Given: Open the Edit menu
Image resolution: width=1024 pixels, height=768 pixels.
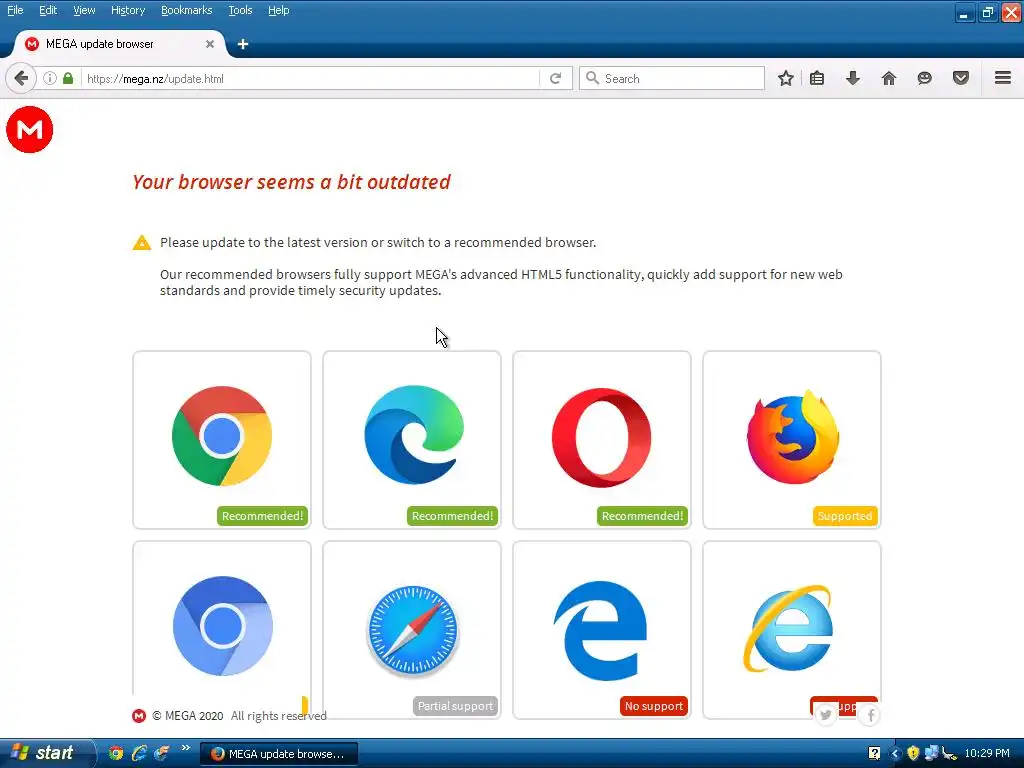Looking at the screenshot, I should click(48, 10).
